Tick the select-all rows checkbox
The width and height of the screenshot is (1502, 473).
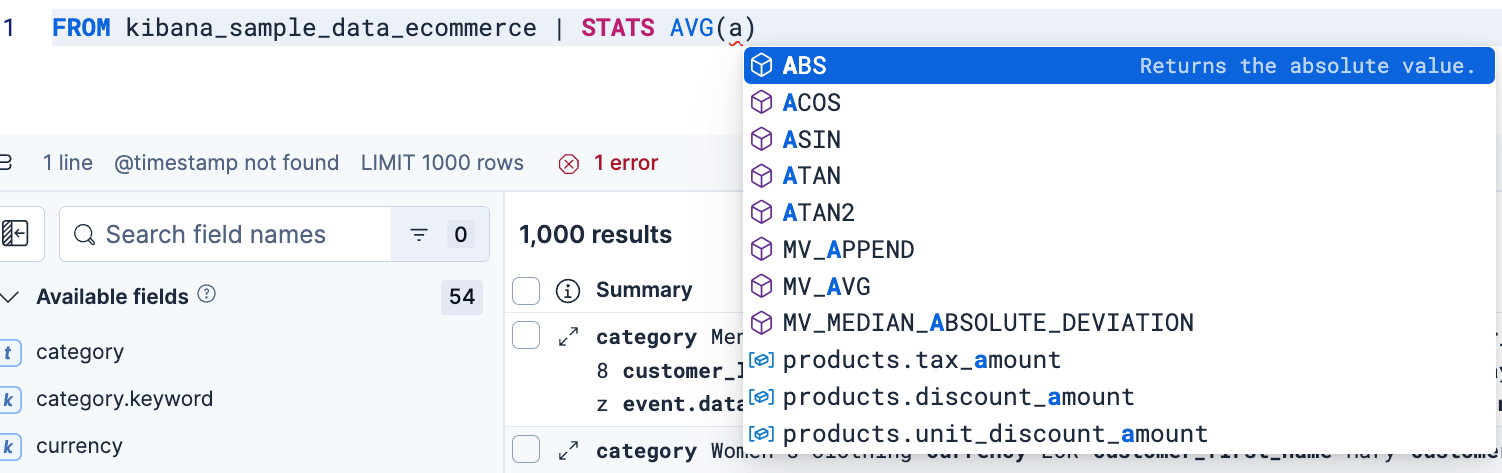[x=526, y=291]
